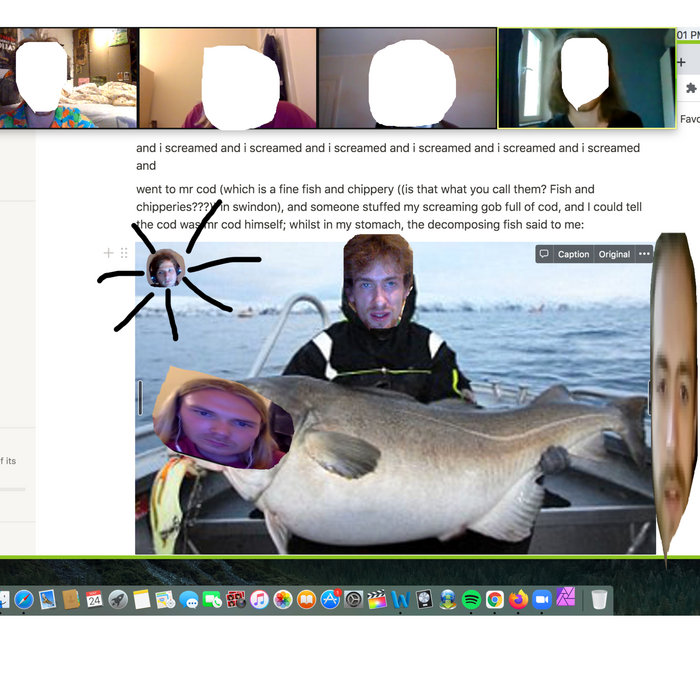Click the plus icon to add a block
Image resolution: width=700 pixels, height=700 pixels.
108,253
